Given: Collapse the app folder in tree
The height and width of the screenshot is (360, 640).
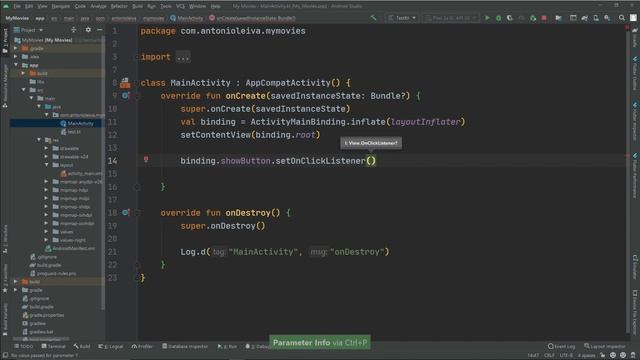Looking at the screenshot, I should pyautogui.click(x=16, y=65).
